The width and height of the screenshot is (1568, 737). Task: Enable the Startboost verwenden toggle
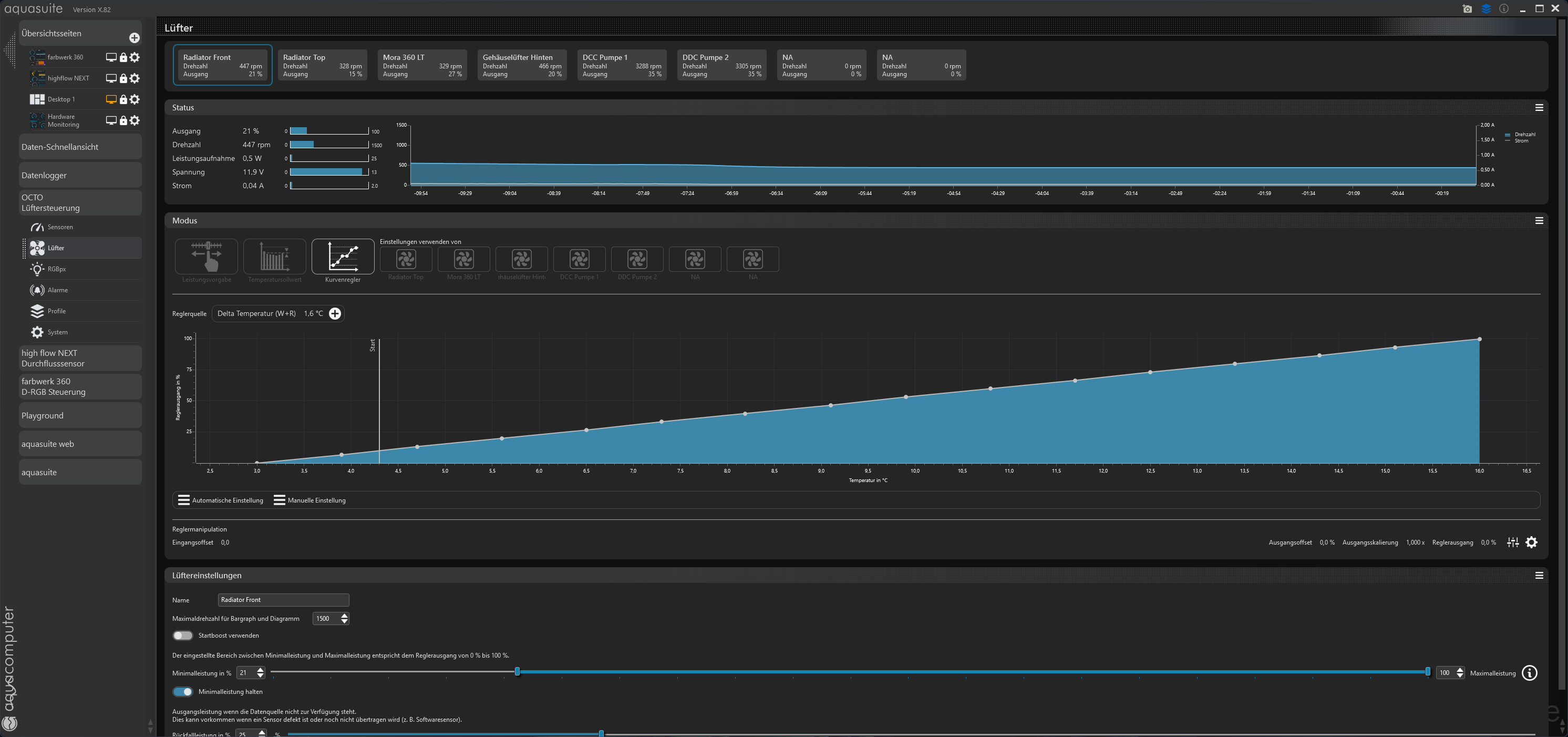[x=183, y=636]
